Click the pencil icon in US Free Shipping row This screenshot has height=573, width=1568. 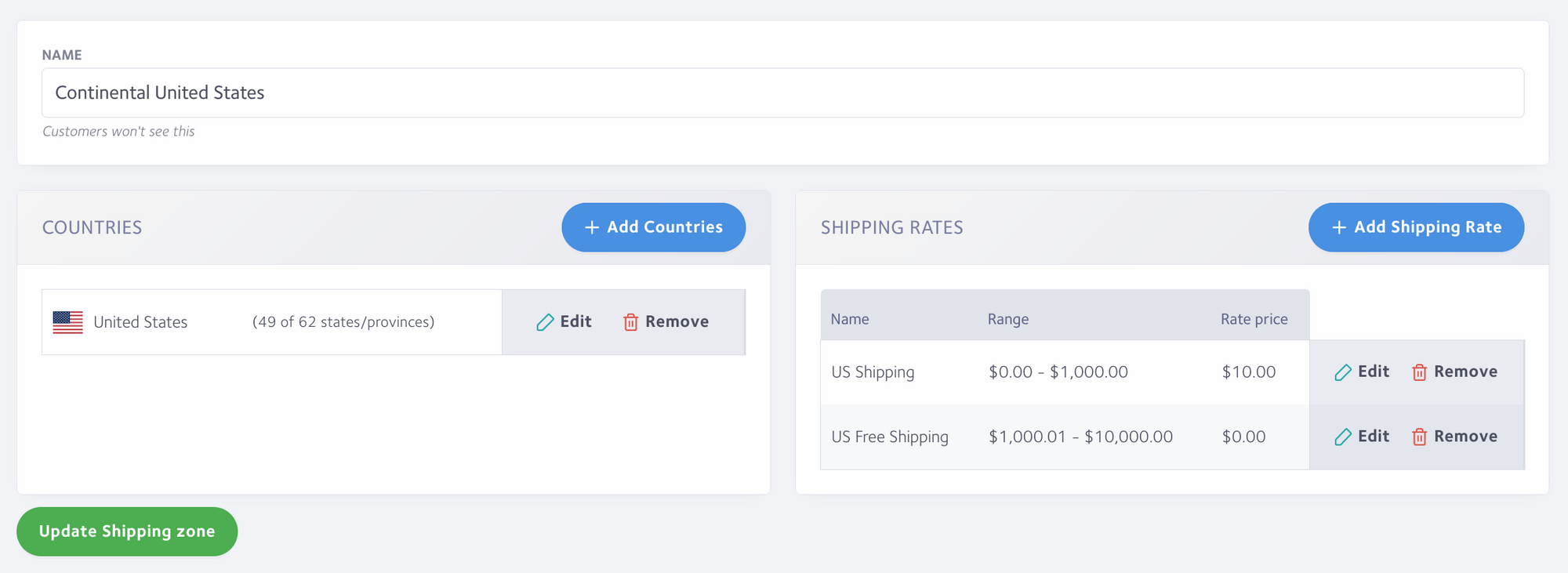click(1343, 437)
